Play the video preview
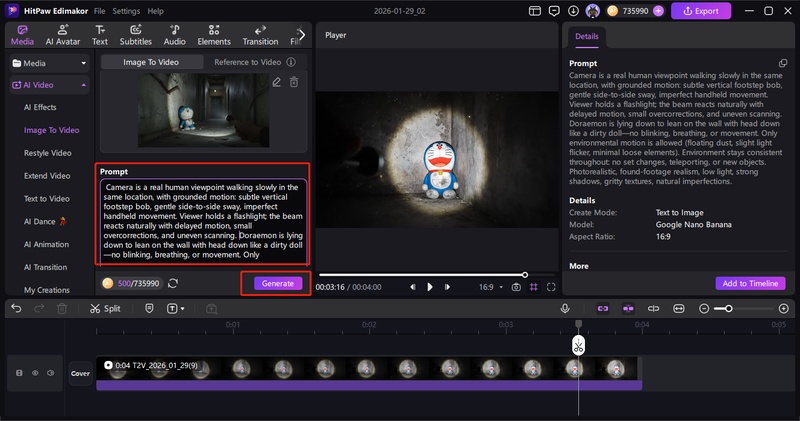The height and width of the screenshot is (421, 800). point(430,287)
